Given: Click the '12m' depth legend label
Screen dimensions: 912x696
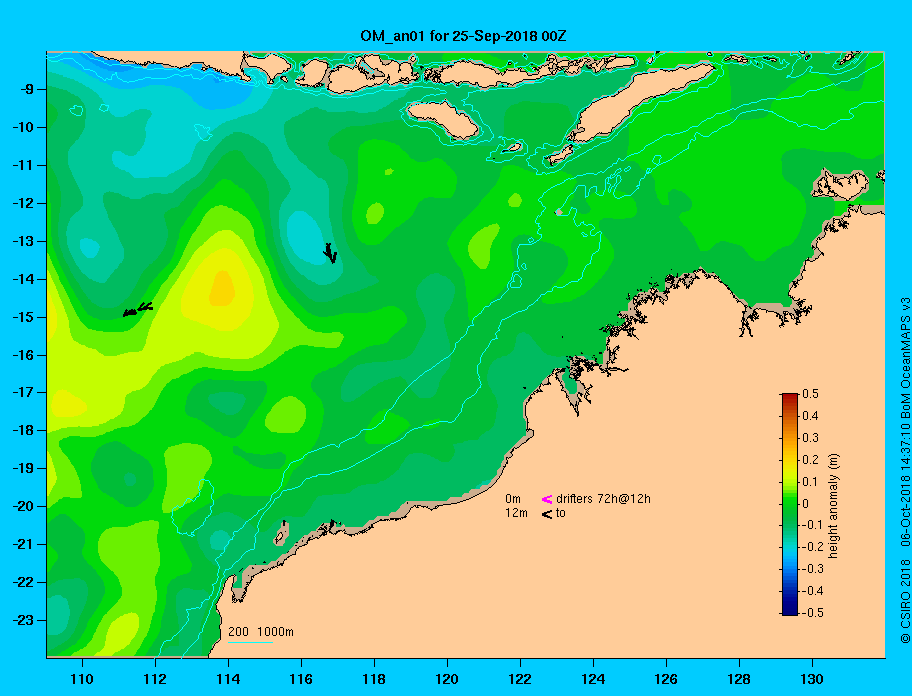Looking at the screenshot, I should [x=516, y=513].
